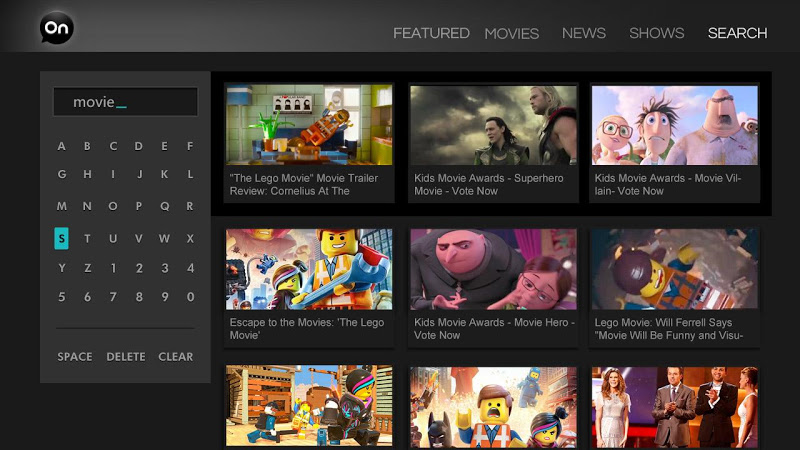Click digit 4 on keyboard
The width and height of the screenshot is (800, 450).
(x=190, y=268)
